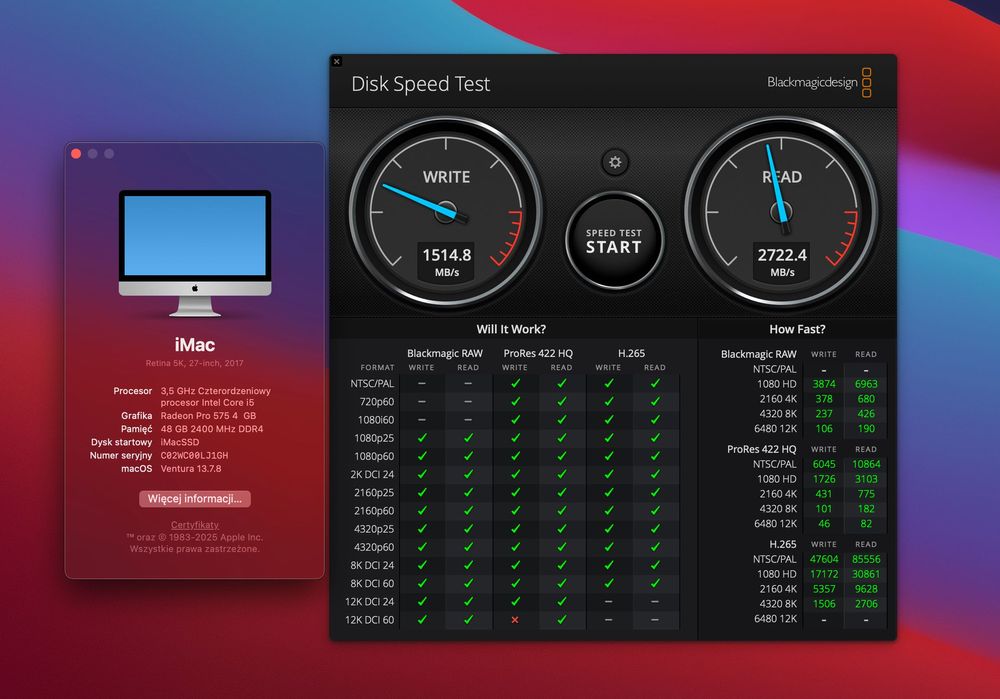Screen dimensions: 1000x699
Task: Click the How Fast? heading
Action: [797, 329]
